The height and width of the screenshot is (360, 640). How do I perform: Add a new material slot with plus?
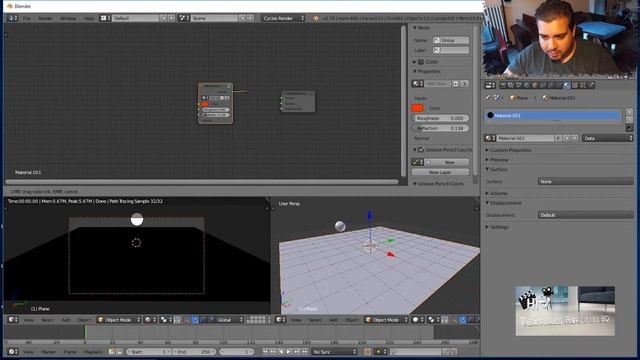pyautogui.click(x=629, y=112)
